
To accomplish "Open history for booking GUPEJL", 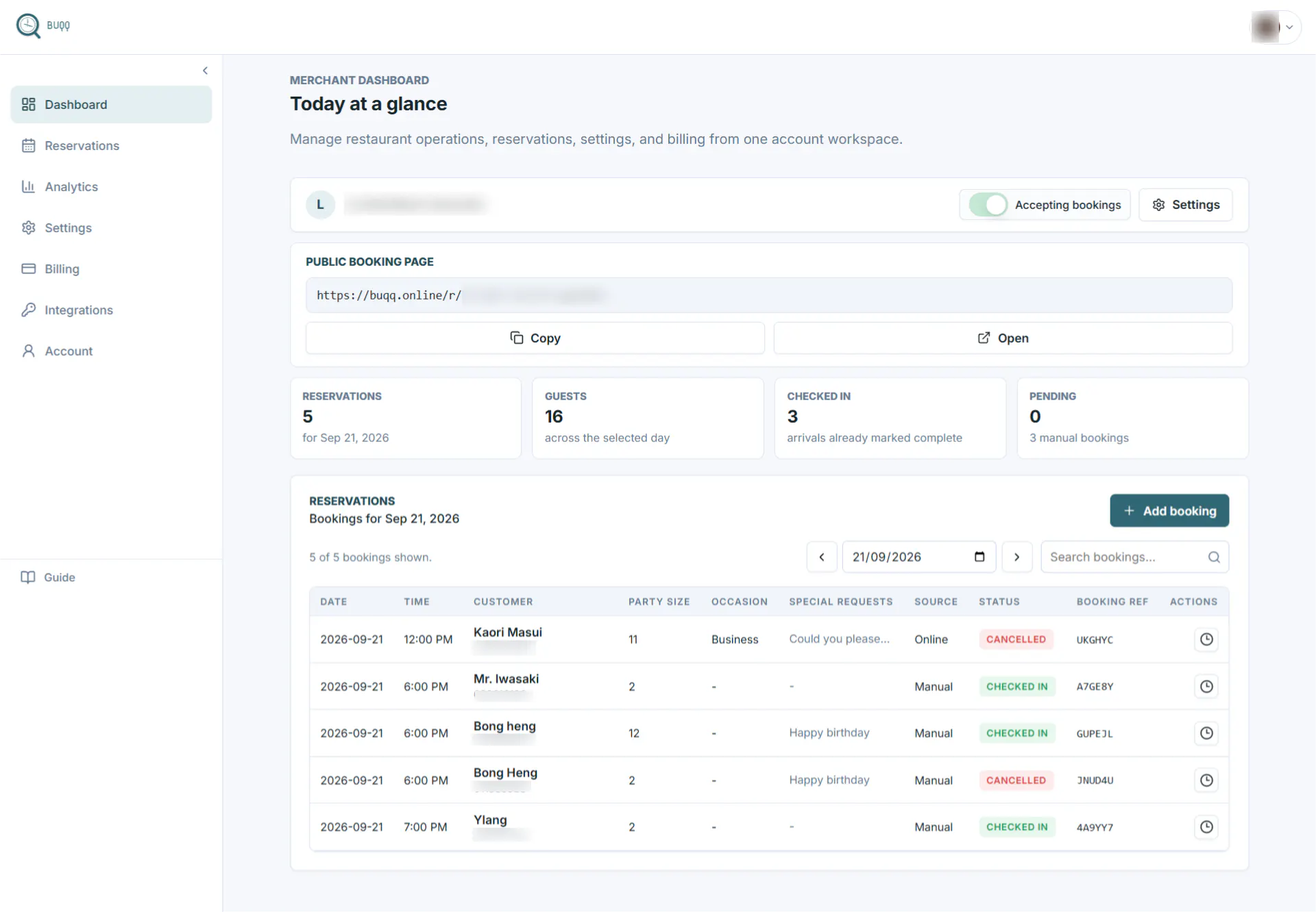I will [1206, 733].
